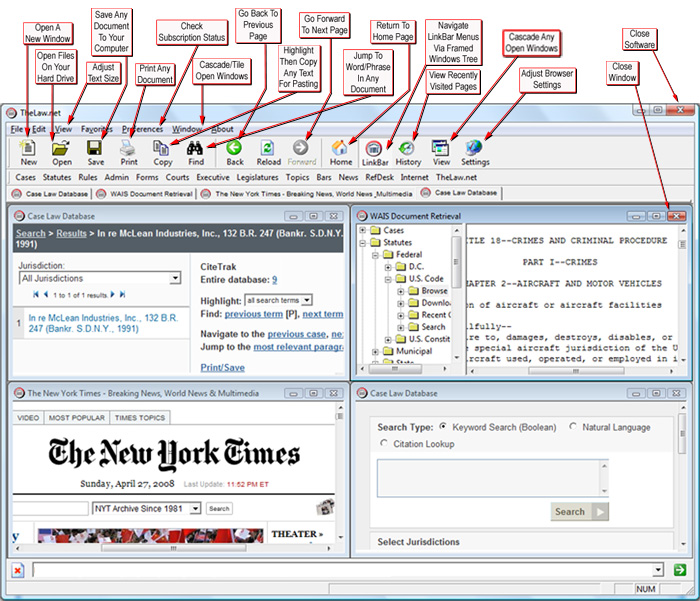Click the WAIS tree vertical scrollbar thumb
The image size is (700, 601).
[456, 262]
